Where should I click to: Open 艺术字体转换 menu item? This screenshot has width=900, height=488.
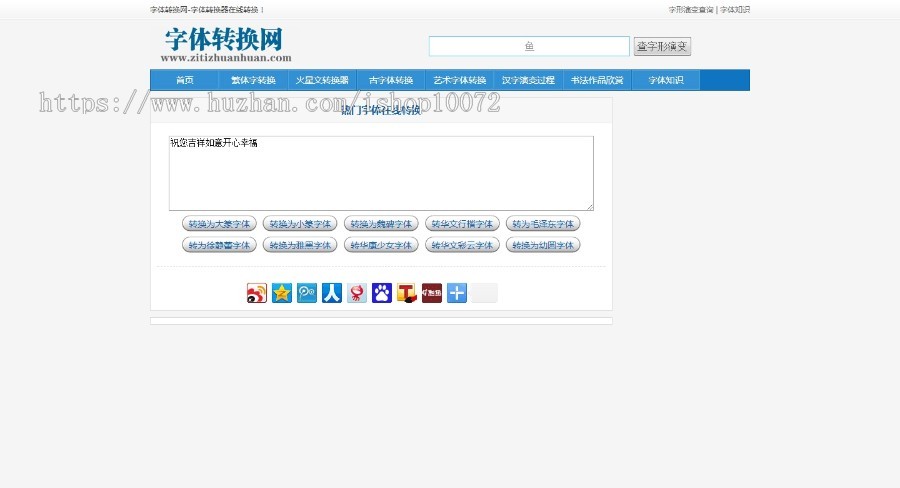tap(460, 80)
